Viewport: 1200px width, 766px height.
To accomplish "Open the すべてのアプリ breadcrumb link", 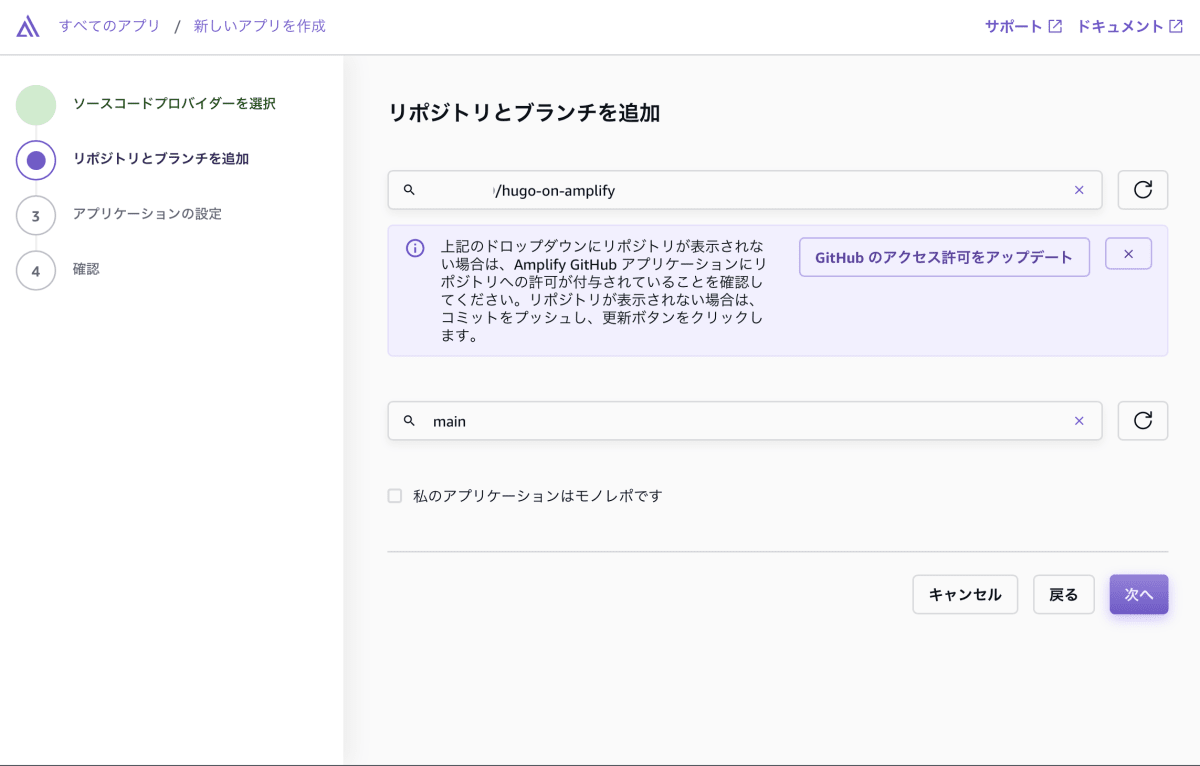I will pyautogui.click(x=106, y=26).
